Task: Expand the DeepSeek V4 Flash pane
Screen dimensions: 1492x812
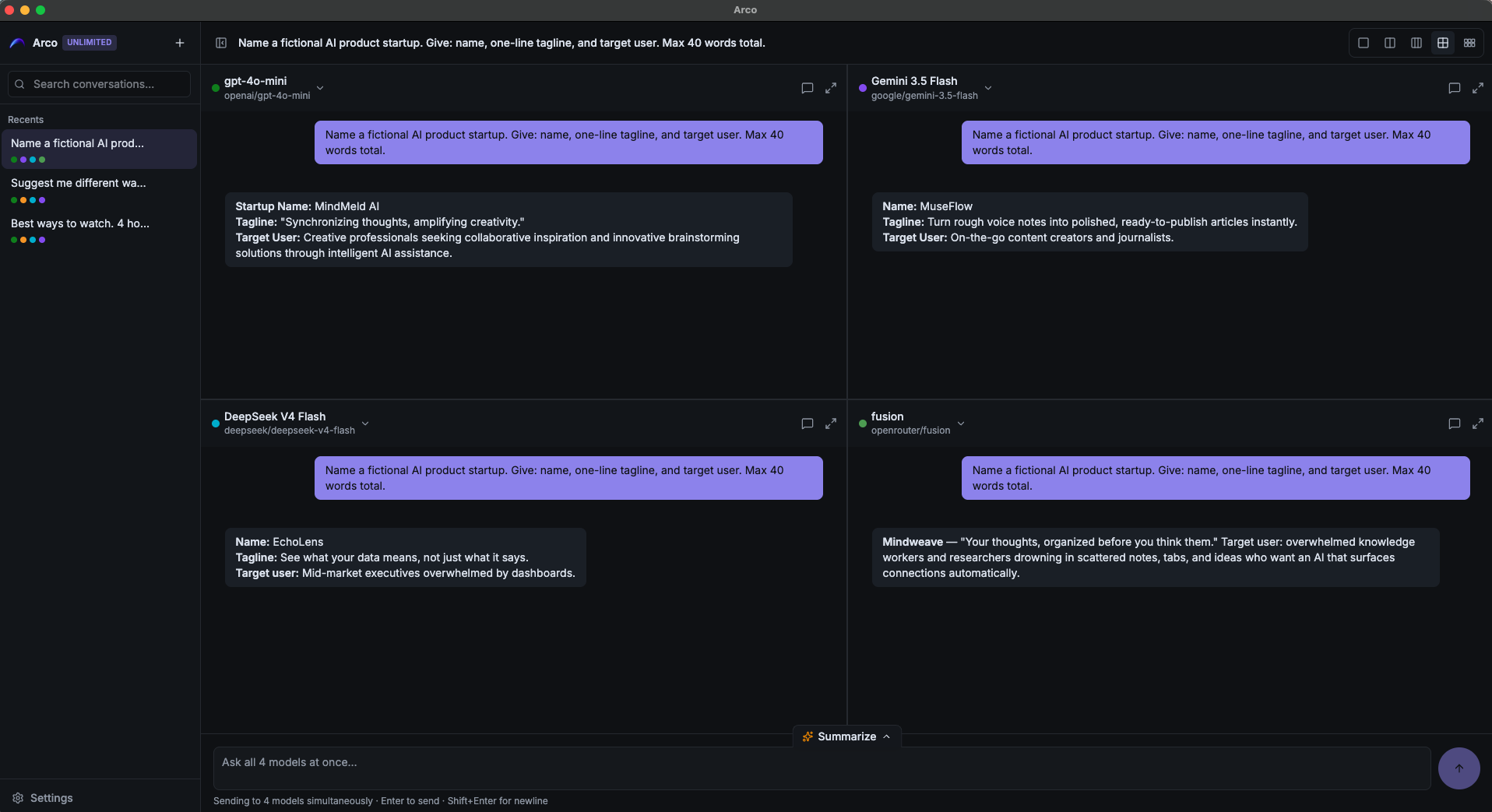Action: pos(831,424)
